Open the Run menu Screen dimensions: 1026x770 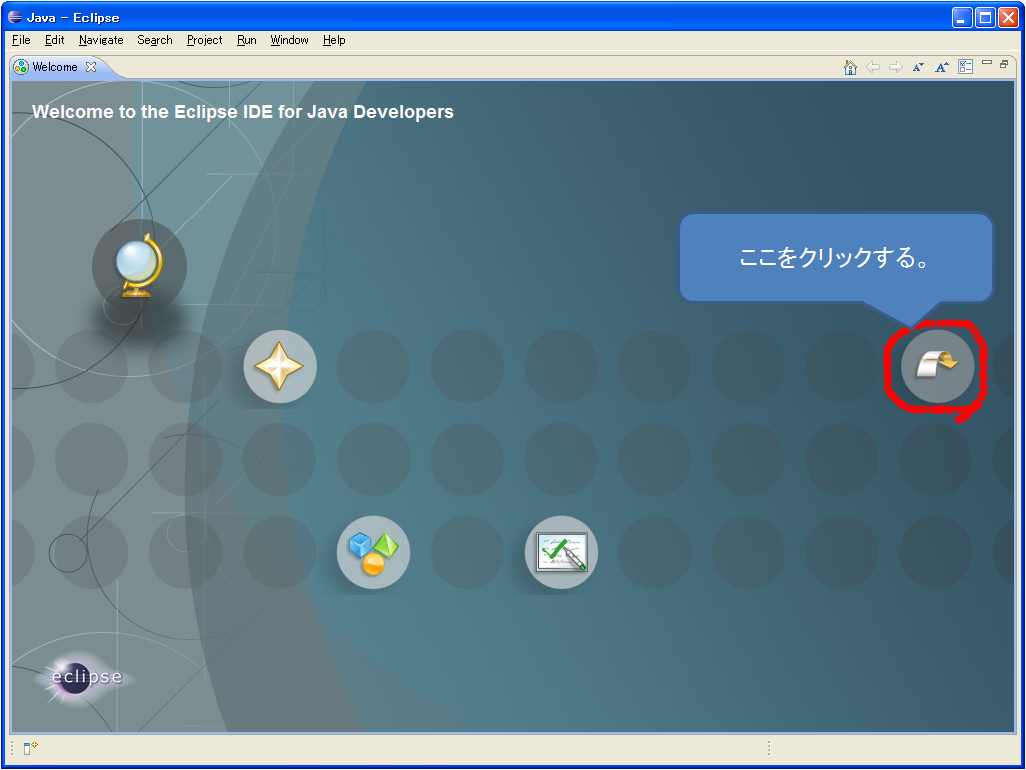point(246,40)
